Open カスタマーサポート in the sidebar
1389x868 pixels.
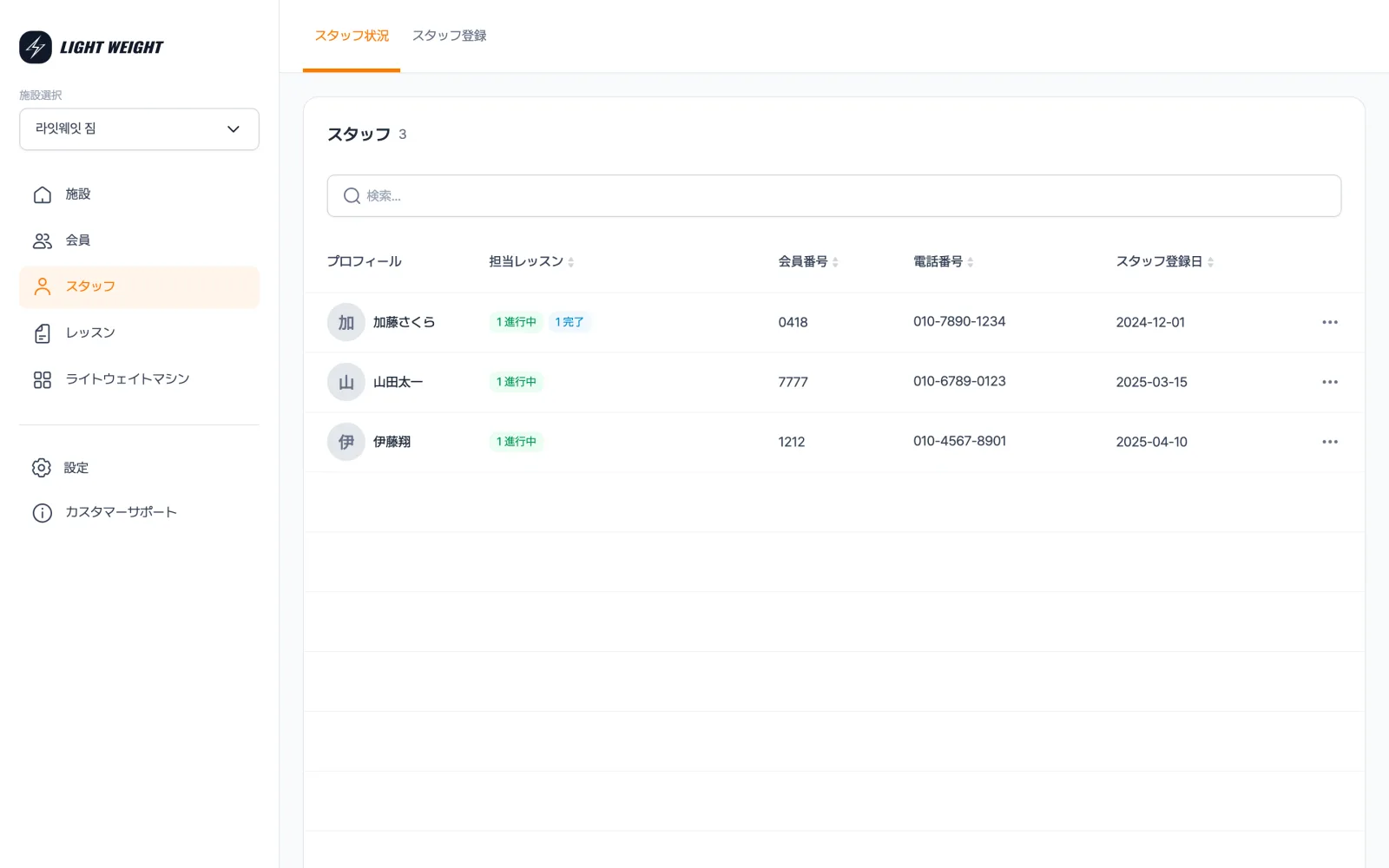[139, 513]
